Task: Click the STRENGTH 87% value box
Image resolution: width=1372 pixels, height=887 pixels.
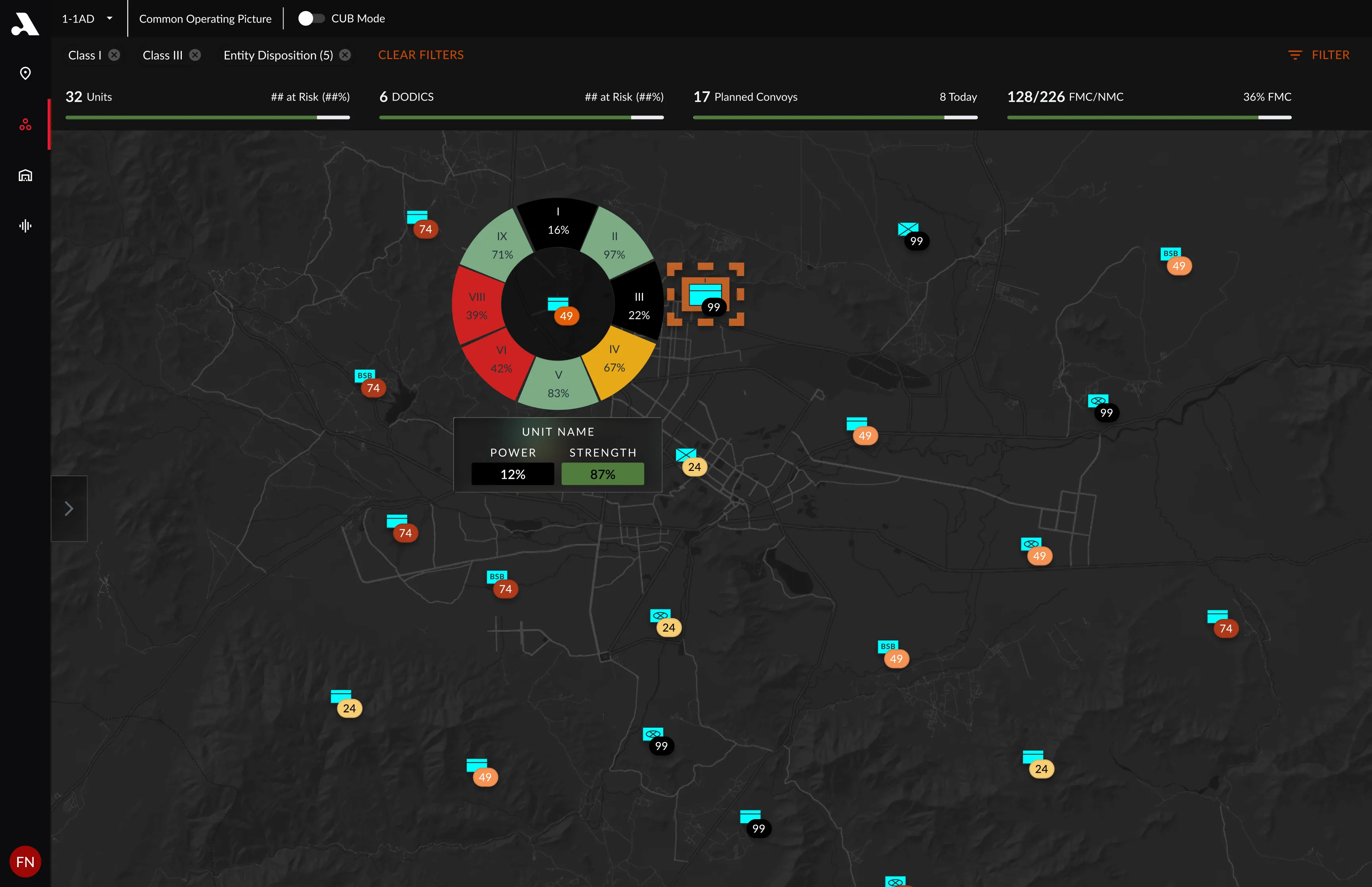Action: pyautogui.click(x=603, y=474)
